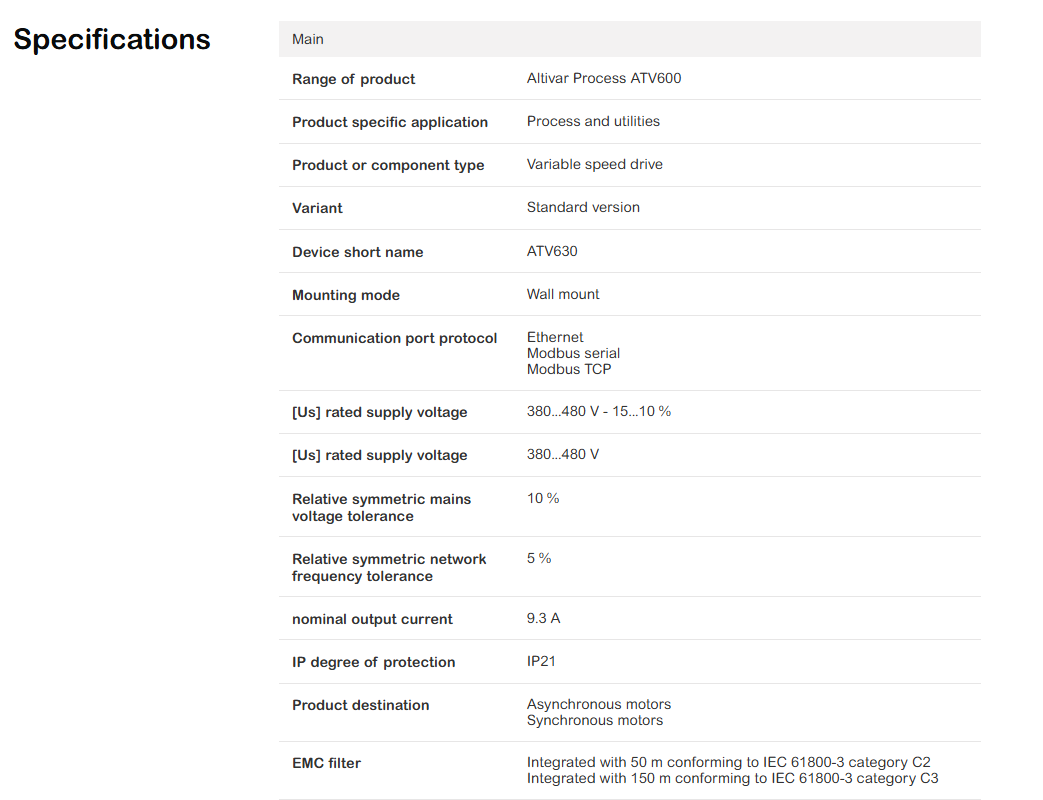Click the Range of product label
Screen dimensions: 1043x800
(353, 79)
